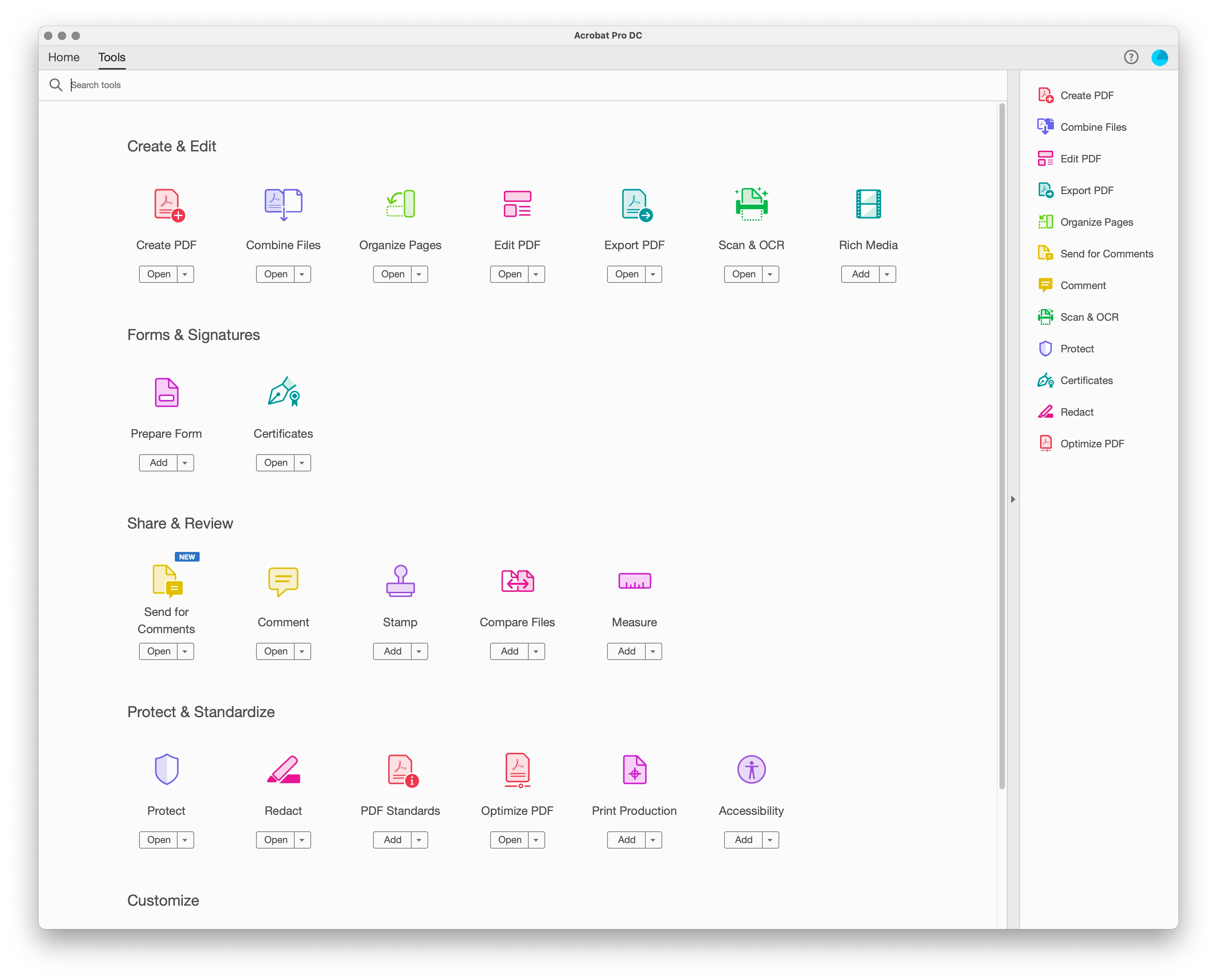Open the help question mark icon
This screenshot has height=980, width=1217.
[x=1131, y=57]
